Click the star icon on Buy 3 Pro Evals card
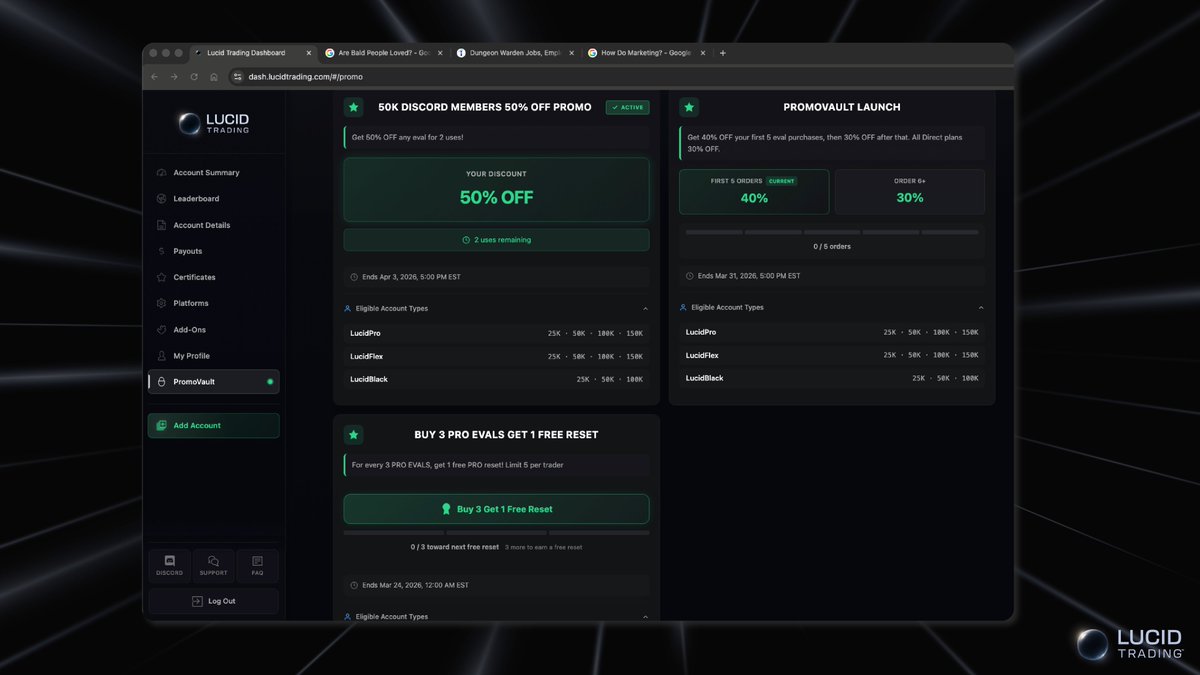Screen dimensions: 1200x675 pyautogui.click(x=353, y=435)
